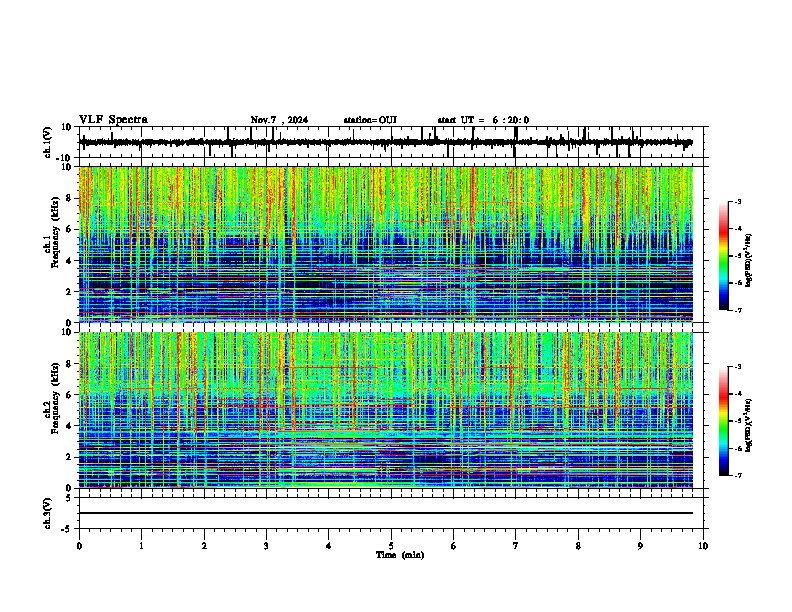Click the date label 'Nov.7 , 2024'

[279, 120]
